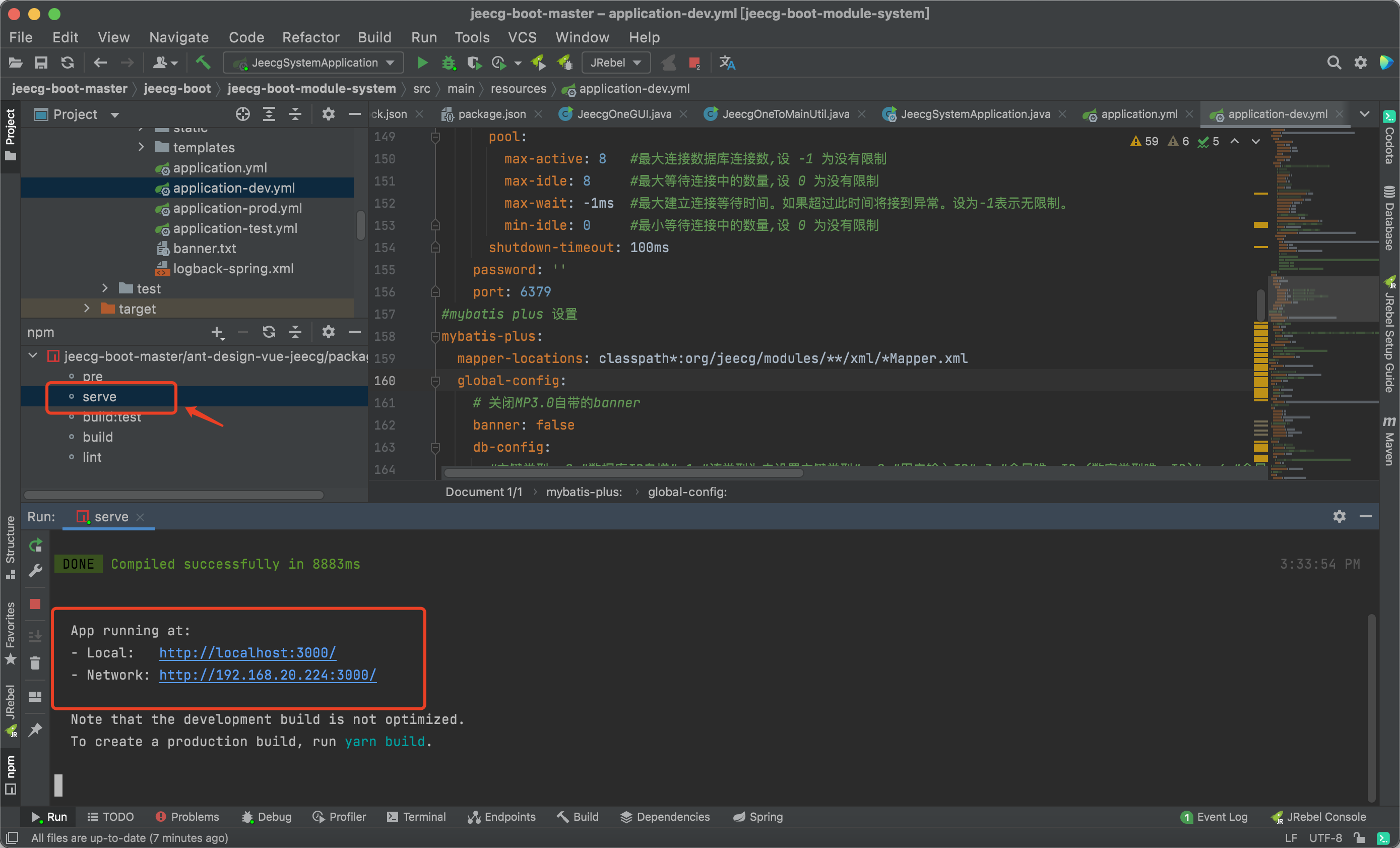Expand the templates folder

(141, 147)
